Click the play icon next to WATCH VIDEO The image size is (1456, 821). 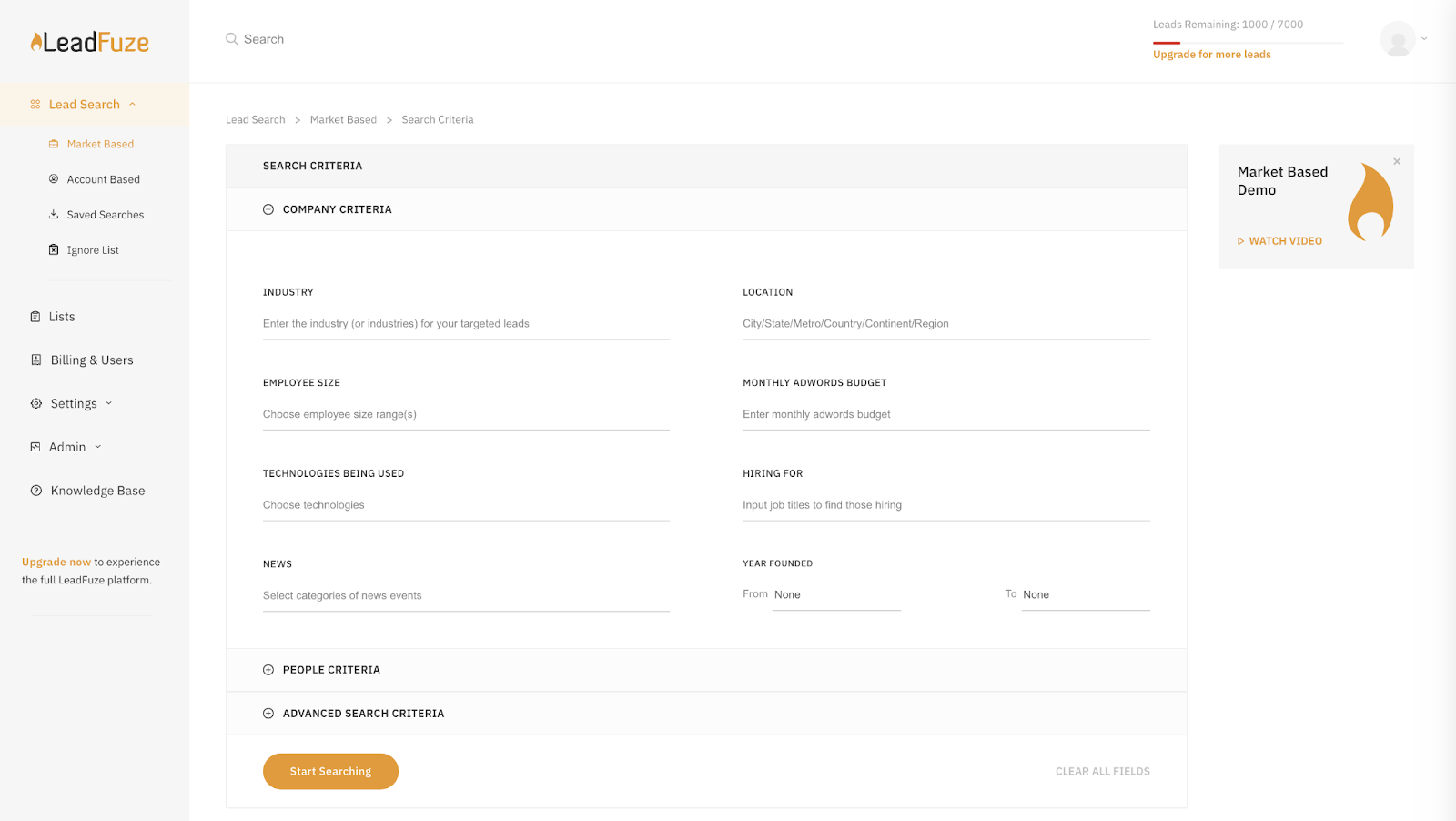pyautogui.click(x=1240, y=240)
